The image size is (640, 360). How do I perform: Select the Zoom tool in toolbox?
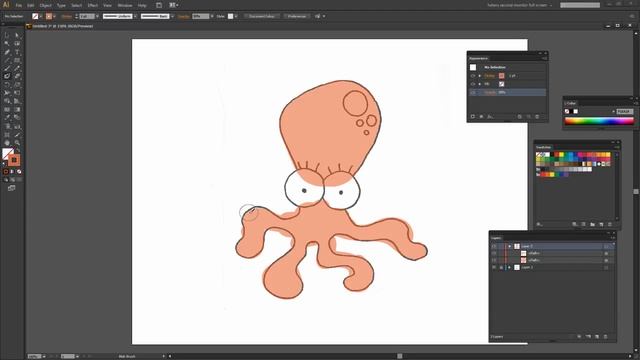click(x=17, y=143)
